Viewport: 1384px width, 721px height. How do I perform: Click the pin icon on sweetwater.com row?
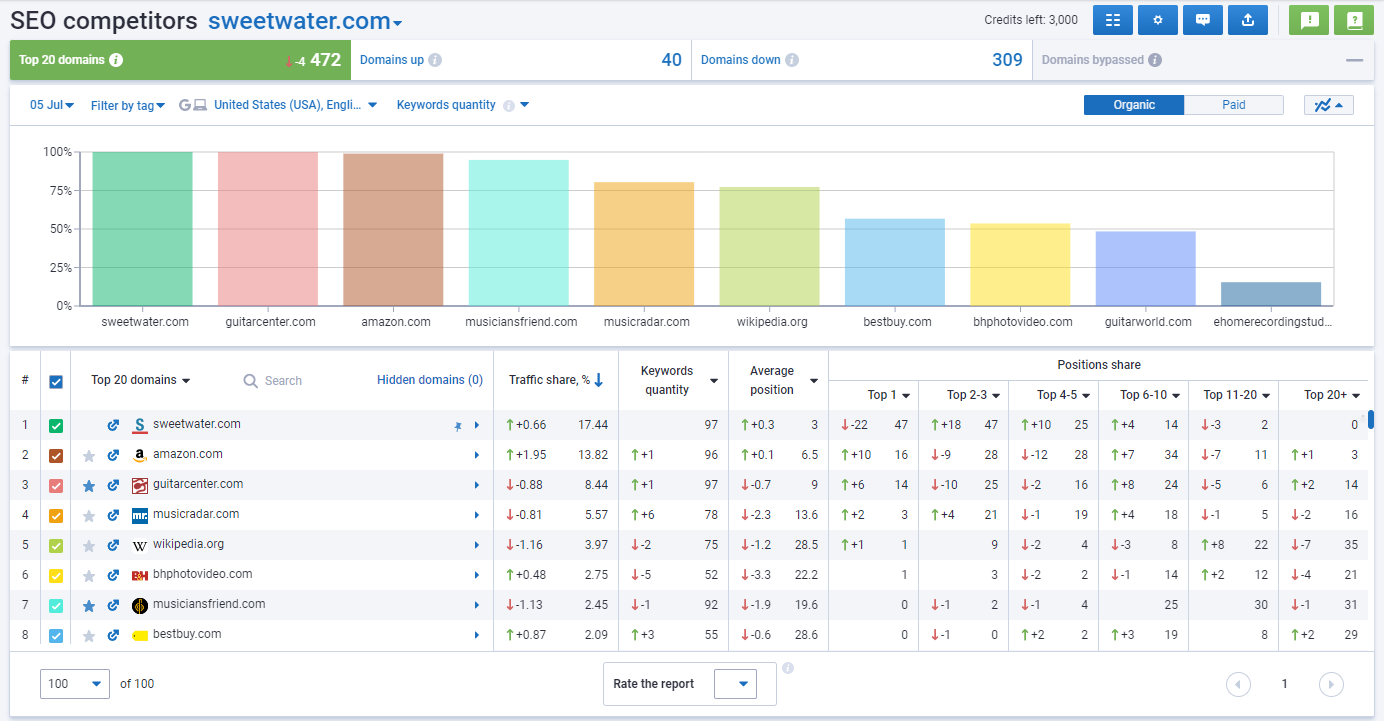click(458, 426)
